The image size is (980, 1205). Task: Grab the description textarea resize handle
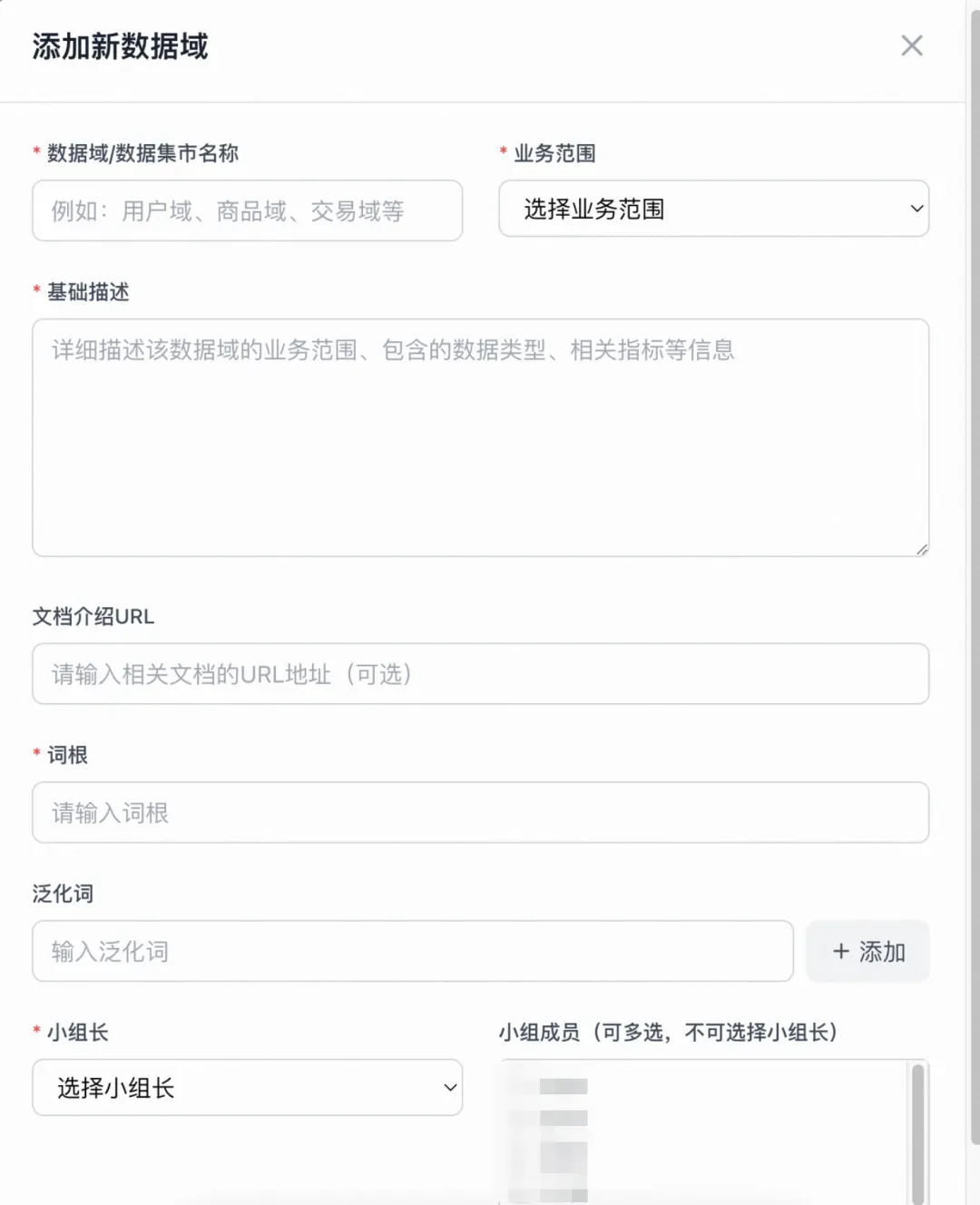(x=921, y=549)
